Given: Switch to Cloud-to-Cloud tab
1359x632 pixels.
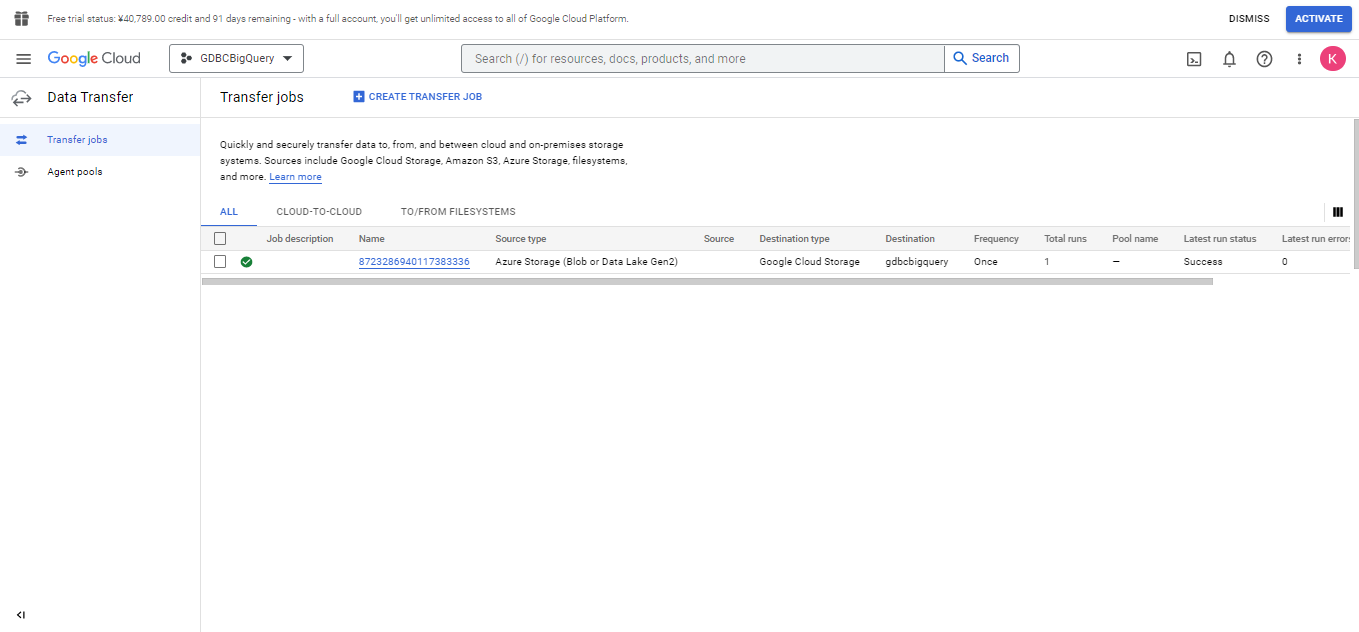Looking at the screenshot, I should tap(319, 212).
